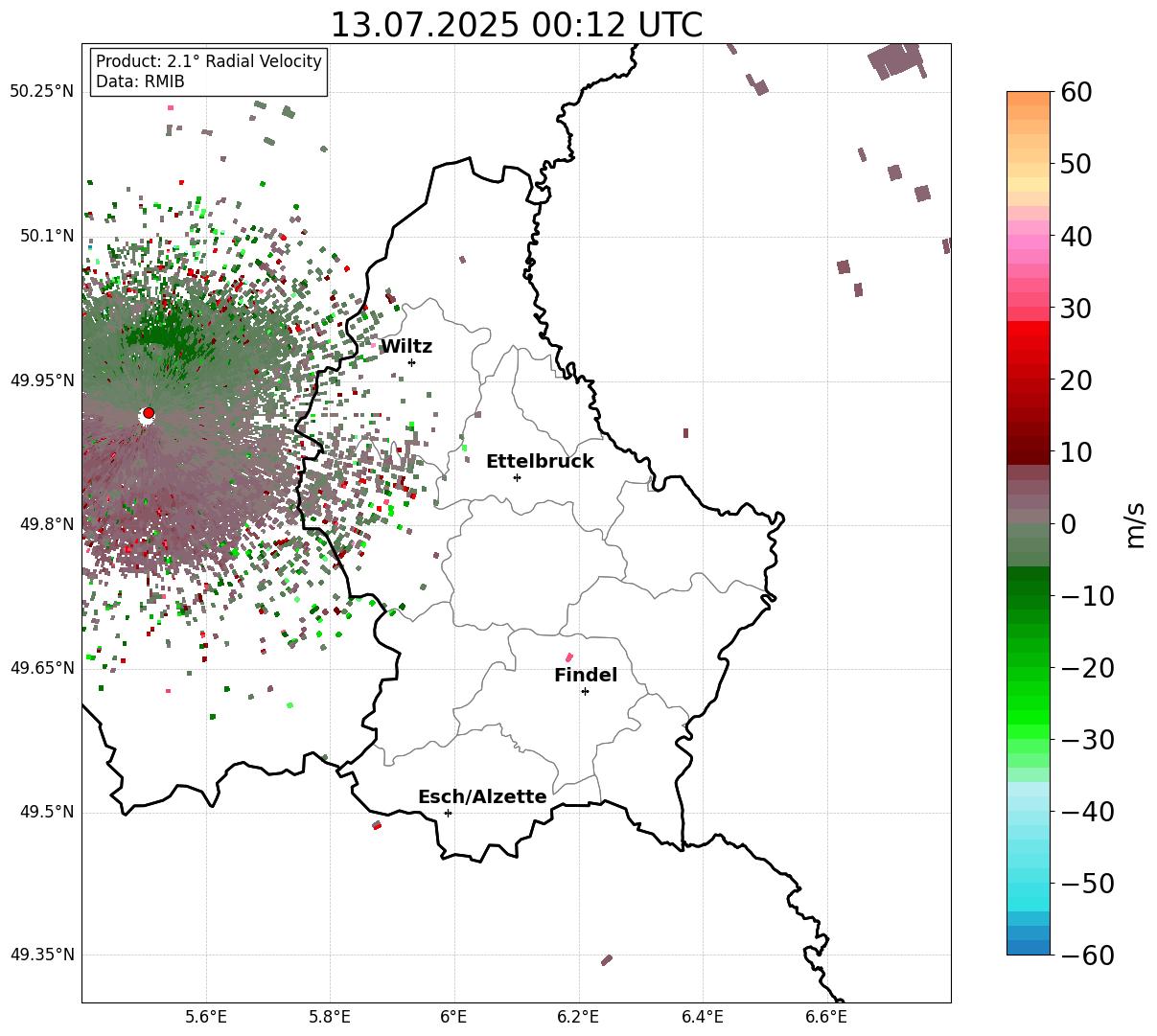The width and height of the screenshot is (1157, 1036).
Task: Click the colorbar −10 tick label
Action: click(x=1087, y=595)
